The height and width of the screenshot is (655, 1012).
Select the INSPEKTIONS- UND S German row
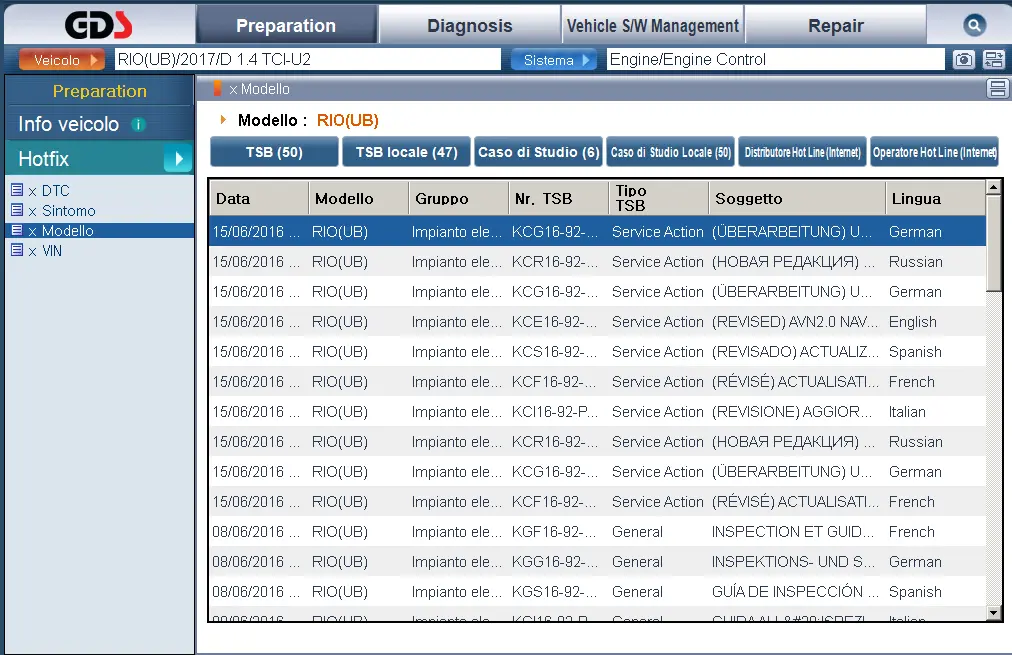coord(598,561)
